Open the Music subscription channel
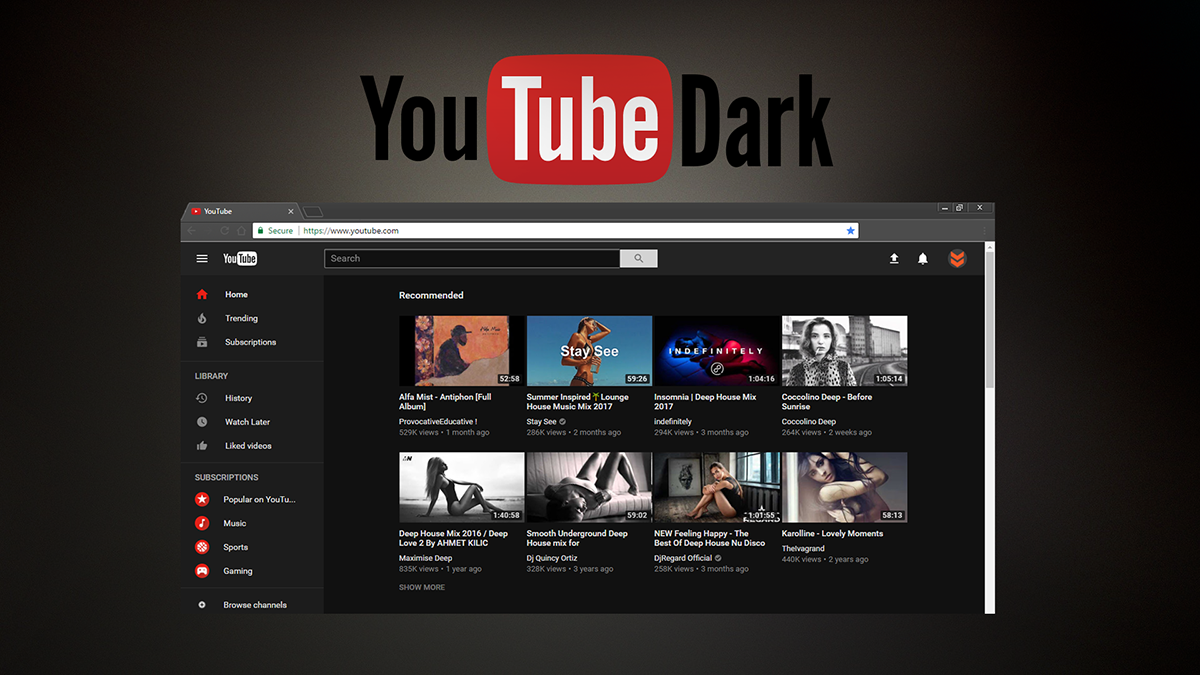This screenshot has height=675, width=1200. tap(200, 523)
